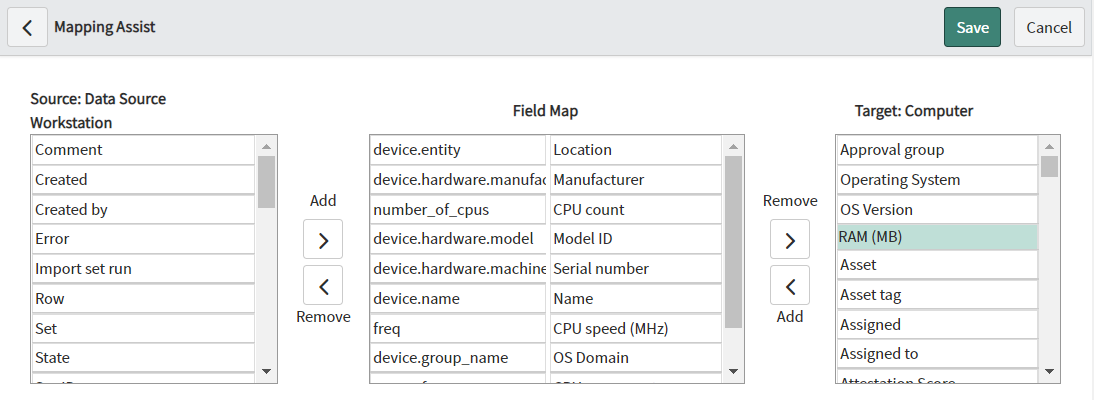
Task: Click the Field Map vertical scrollbar thumb
Action: point(733,242)
